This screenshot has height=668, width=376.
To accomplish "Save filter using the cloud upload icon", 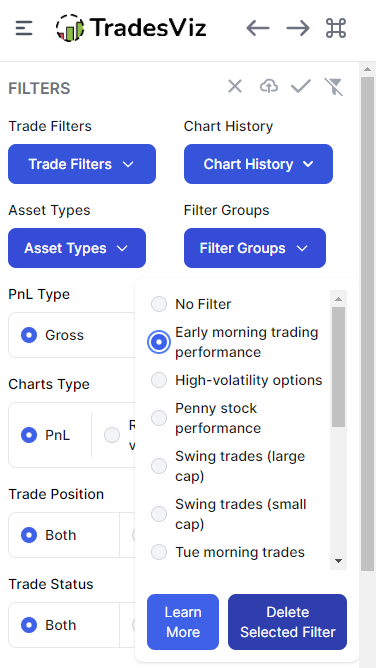I will click(269, 86).
